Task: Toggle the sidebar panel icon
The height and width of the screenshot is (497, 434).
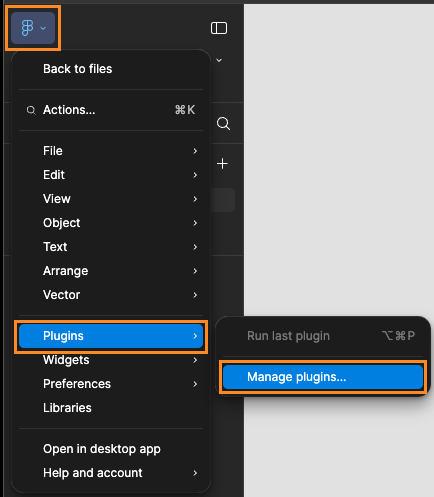Action: (219, 28)
